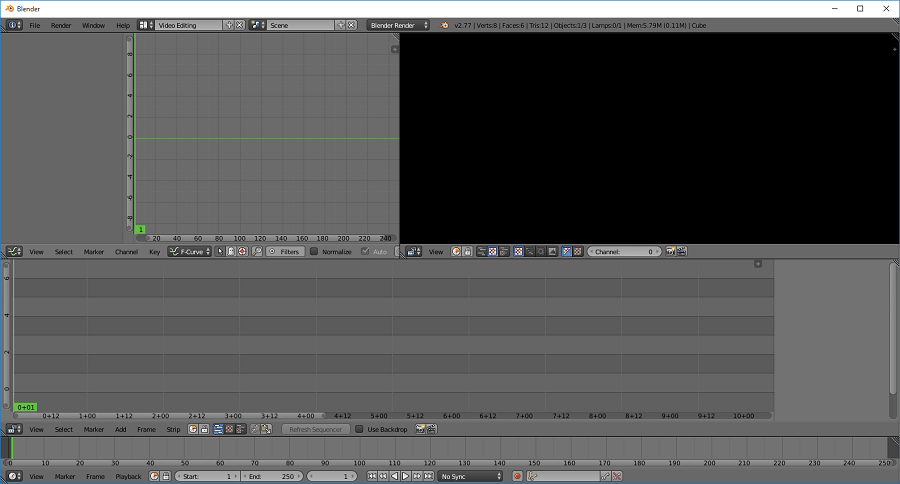Enable Use Backdrop checkbox
The image size is (900, 484).
point(359,429)
